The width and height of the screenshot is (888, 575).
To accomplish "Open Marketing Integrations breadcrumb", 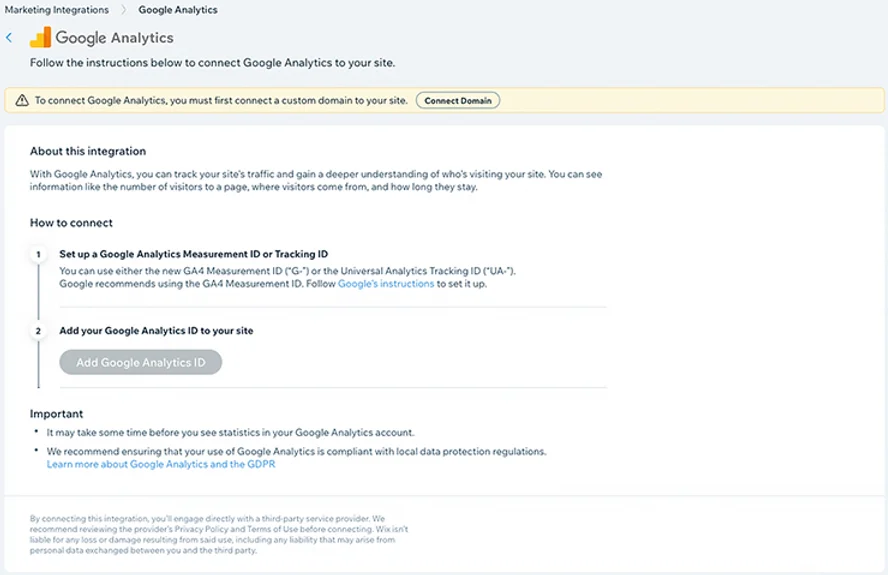I will tap(57, 10).
